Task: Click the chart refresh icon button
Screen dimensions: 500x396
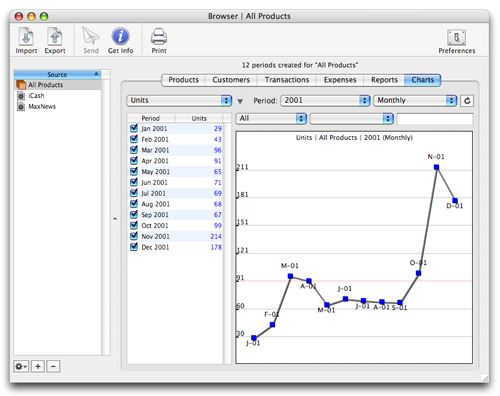Action: (467, 101)
